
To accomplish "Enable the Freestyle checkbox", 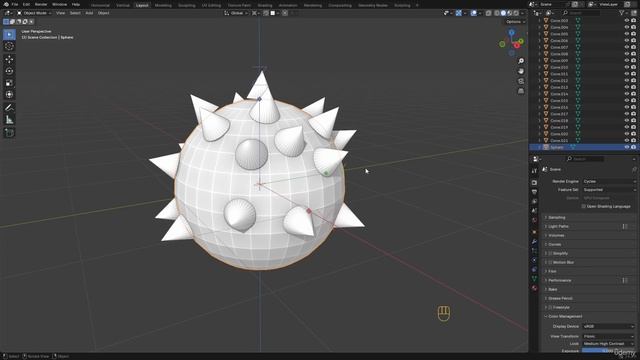I will pyautogui.click(x=550, y=307).
